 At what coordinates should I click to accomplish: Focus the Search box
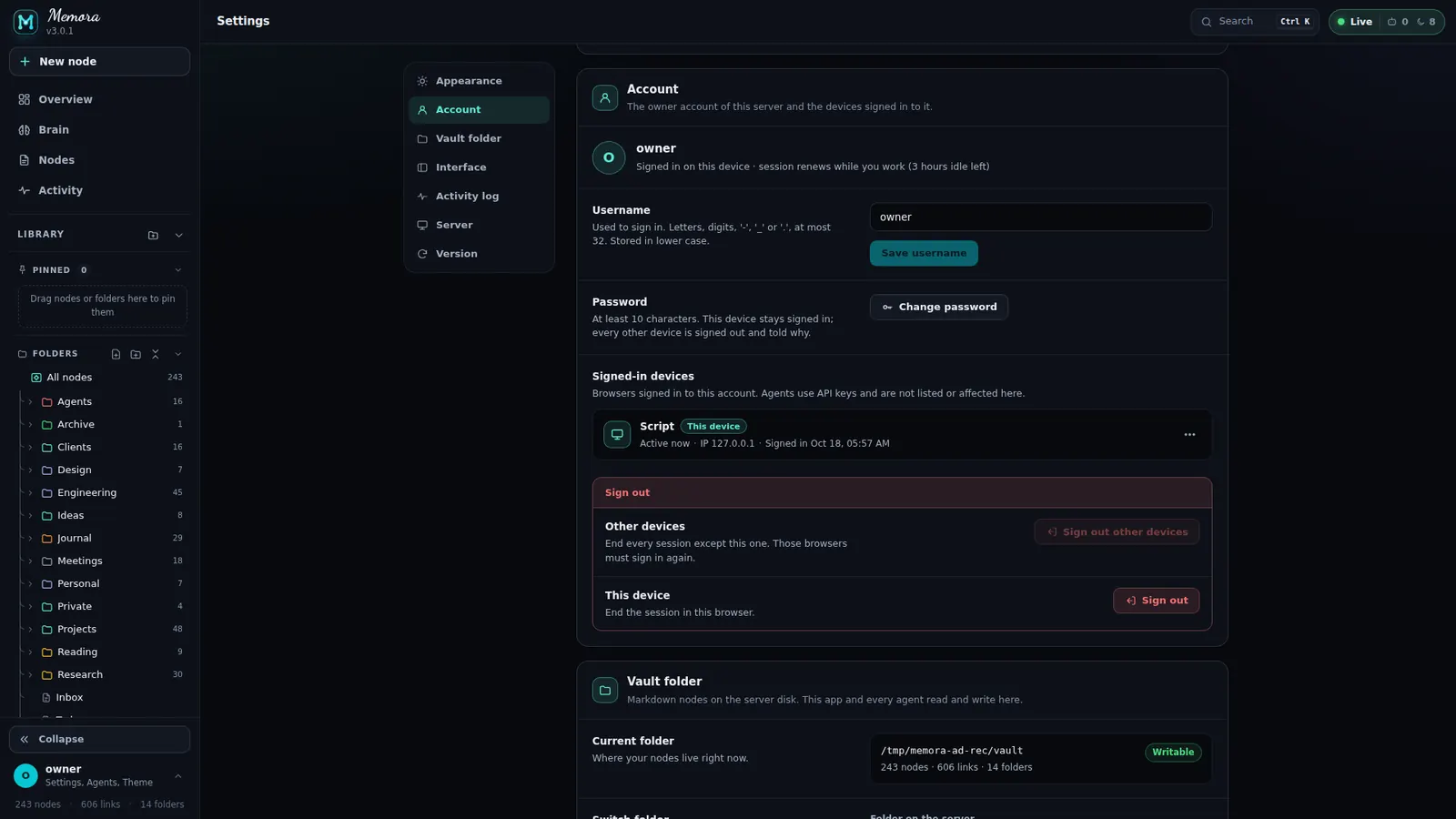pos(1254,22)
